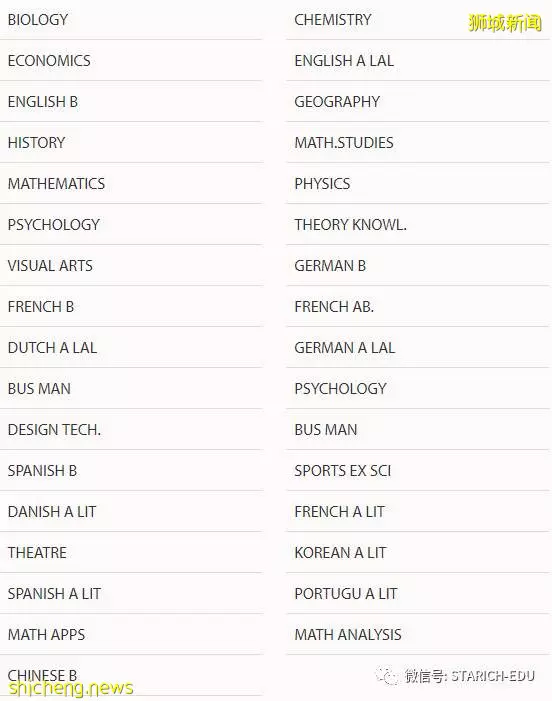Viewport: 552px width, 701px height.
Task: Open the THEATRE subject
Action: coord(131,553)
